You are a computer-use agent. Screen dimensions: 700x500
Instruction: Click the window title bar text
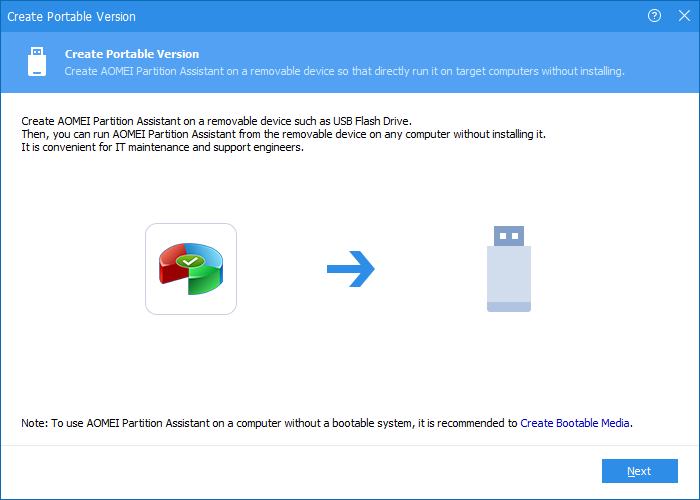pos(71,17)
